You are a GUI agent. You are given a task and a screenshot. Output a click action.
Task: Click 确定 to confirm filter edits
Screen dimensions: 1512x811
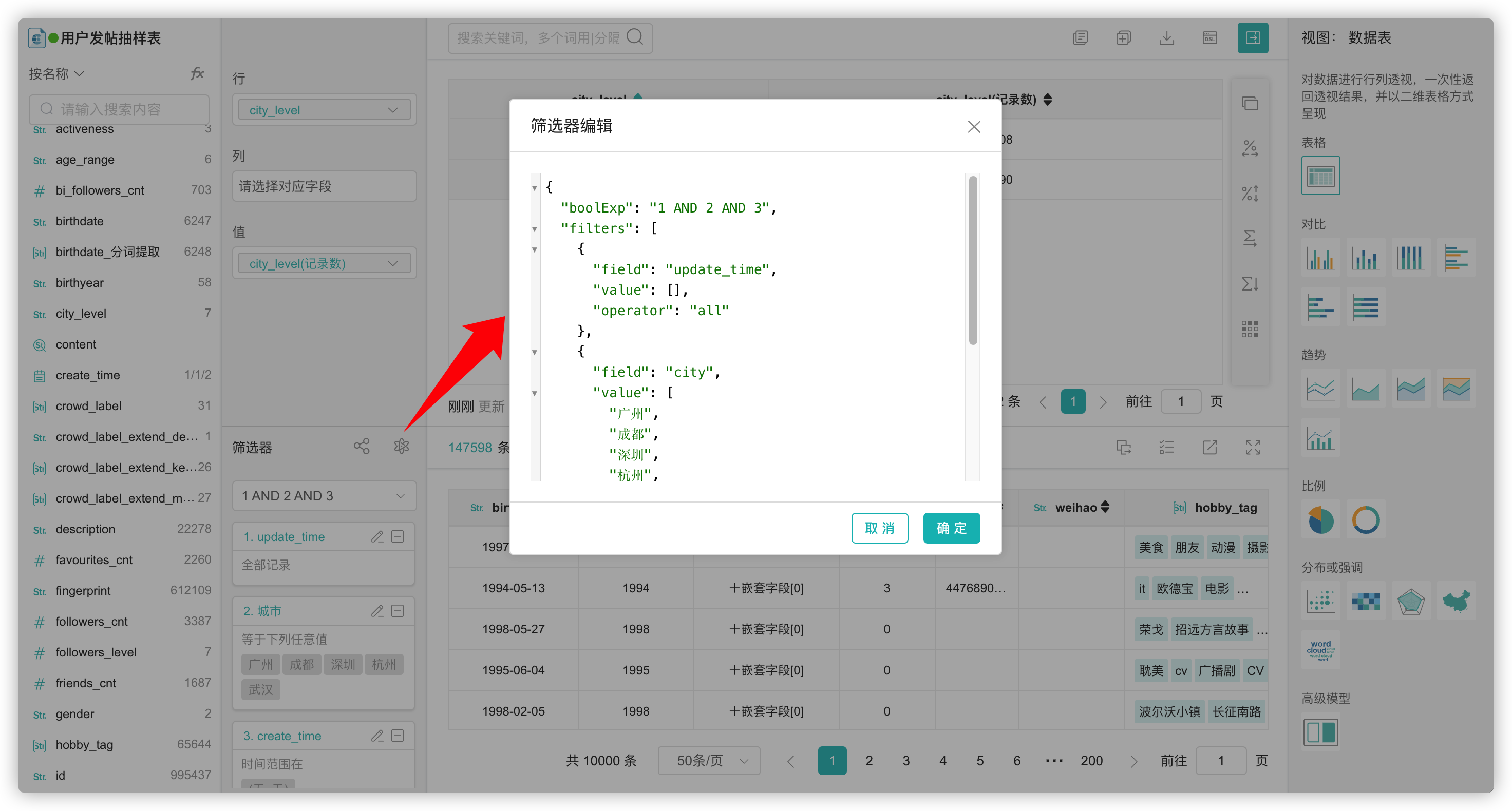950,528
